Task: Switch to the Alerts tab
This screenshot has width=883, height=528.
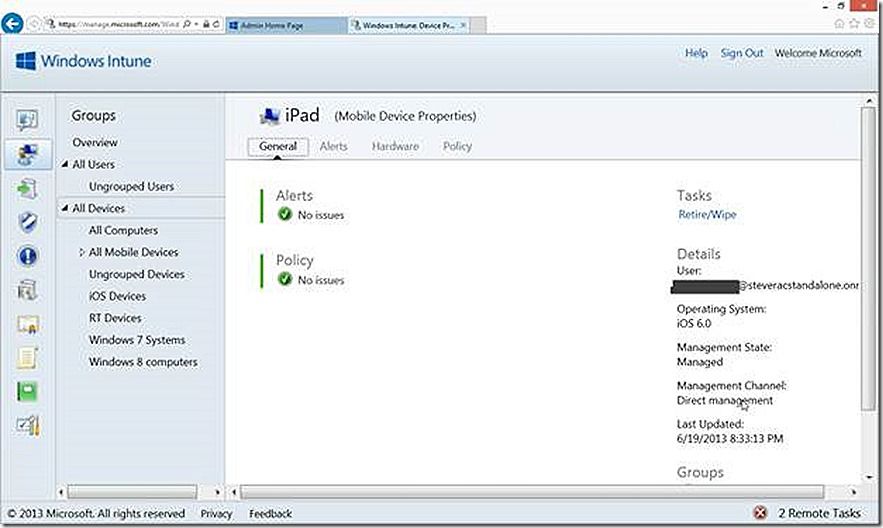Action: [x=333, y=146]
